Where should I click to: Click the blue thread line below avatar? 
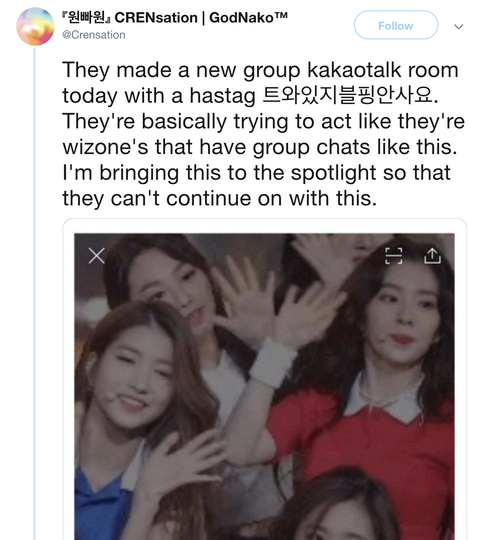[34, 294]
